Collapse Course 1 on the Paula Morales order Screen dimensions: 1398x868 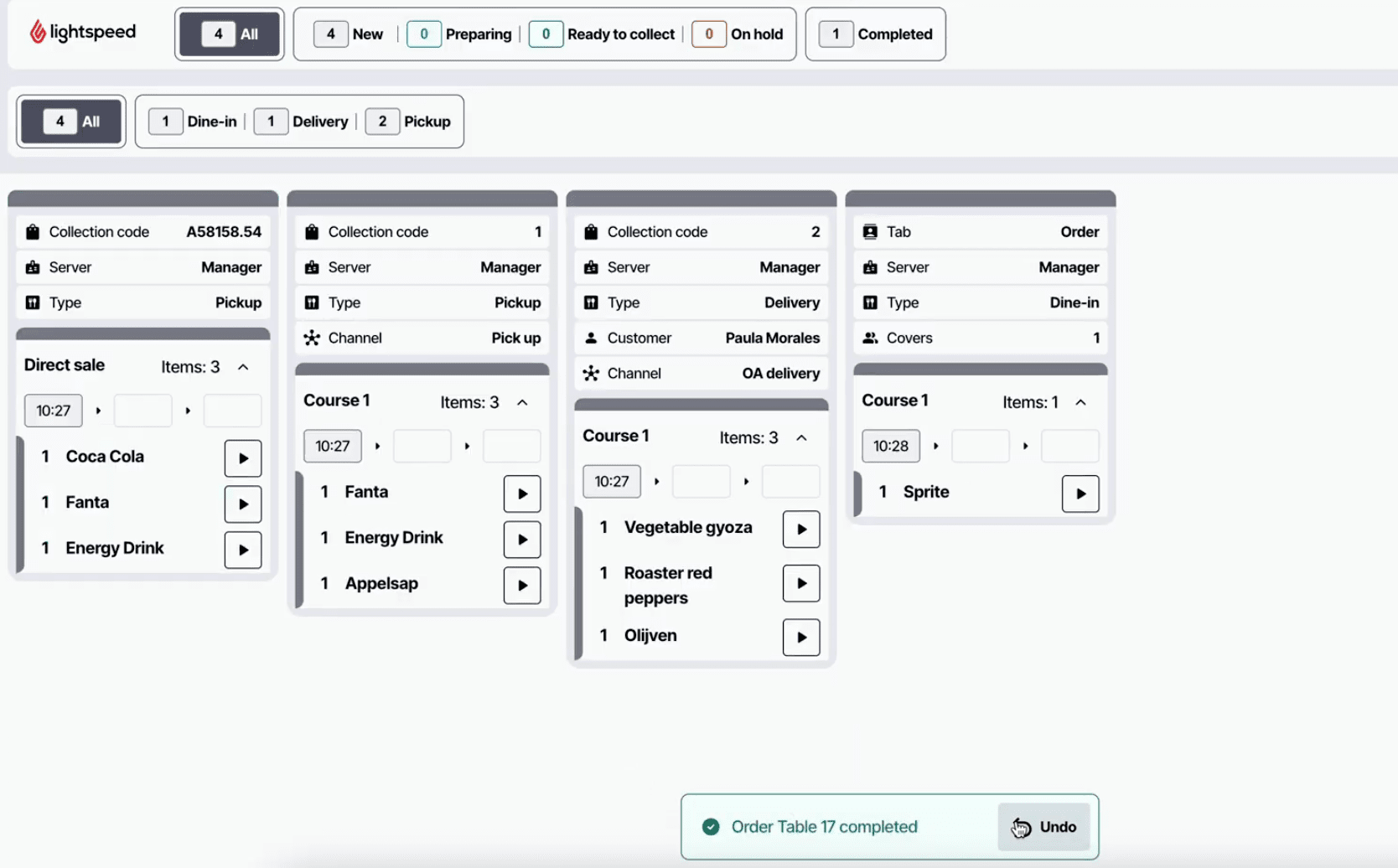tap(801, 437)
